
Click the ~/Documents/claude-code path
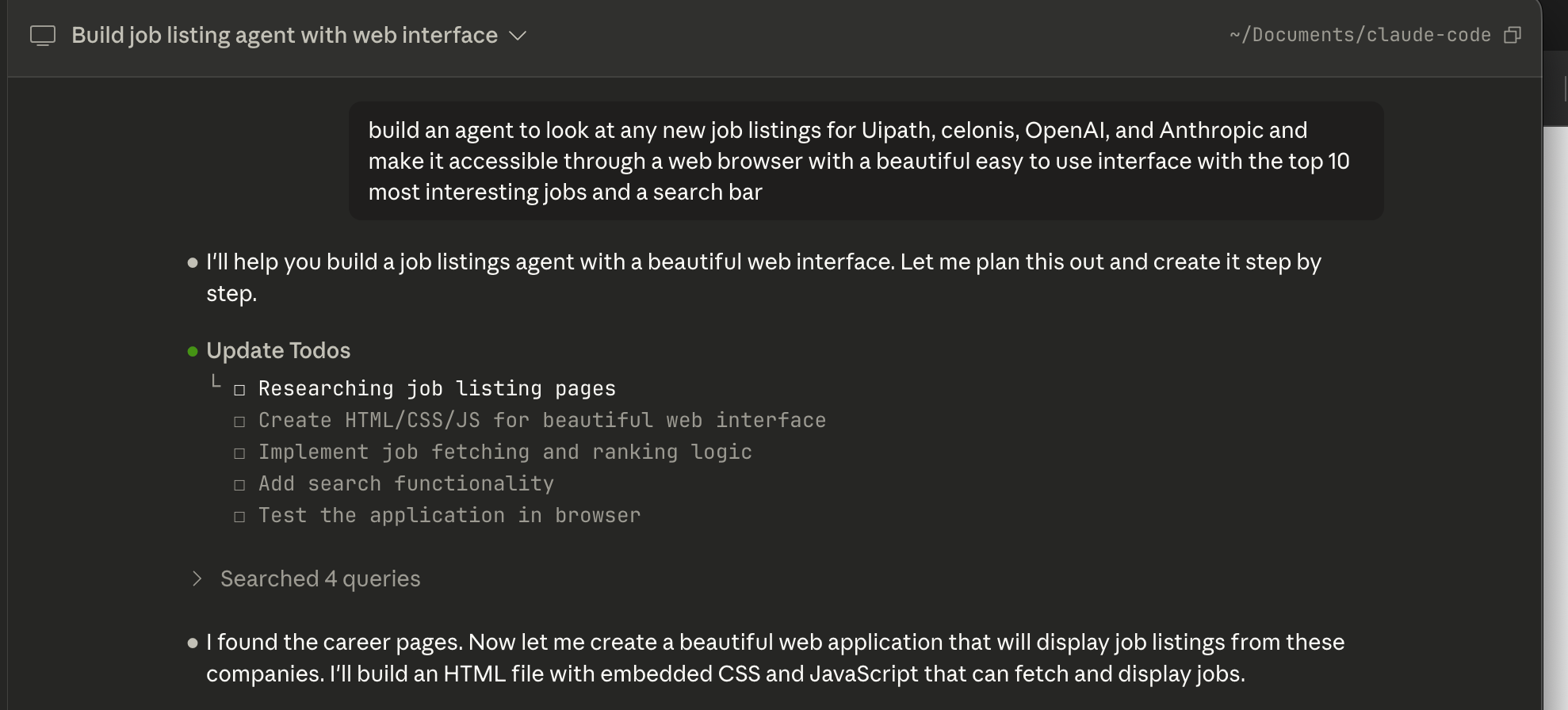1360,35
